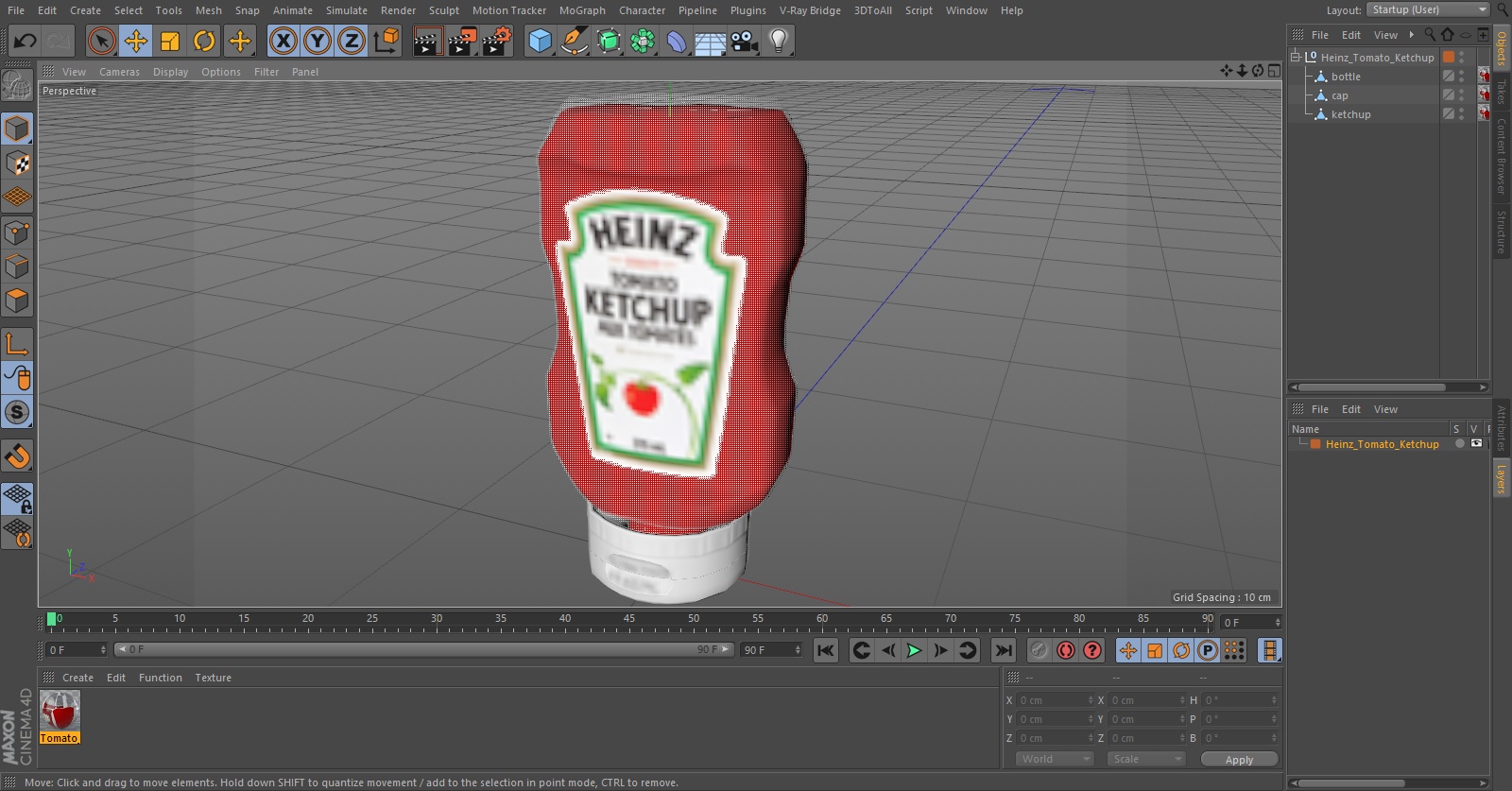Click the Undo arrow icon
The height and width of the screenshot is (791, 1512).
26,41
